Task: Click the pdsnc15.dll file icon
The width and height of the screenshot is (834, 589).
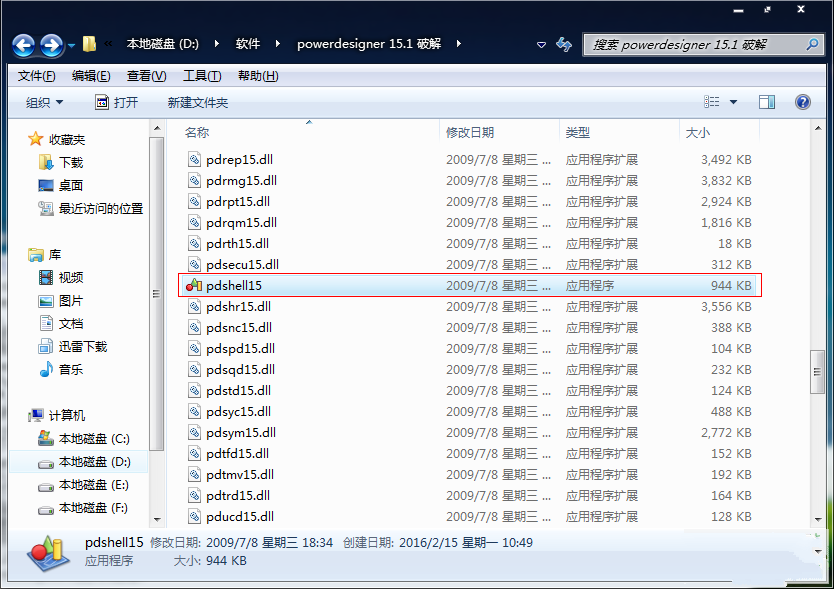Action: (195, 327)
